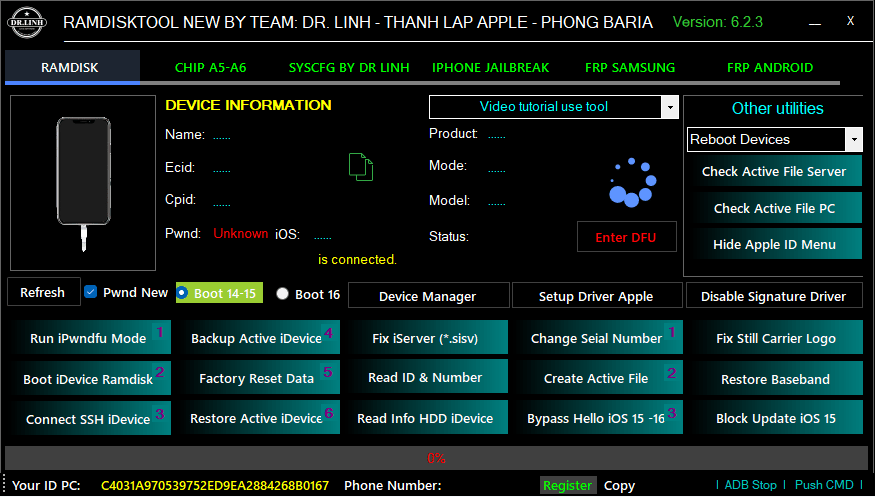The height and width of the screenshot is (498, 875).
Task: Click Boot iDevice Ramdisk button
Action: point(89,379)
